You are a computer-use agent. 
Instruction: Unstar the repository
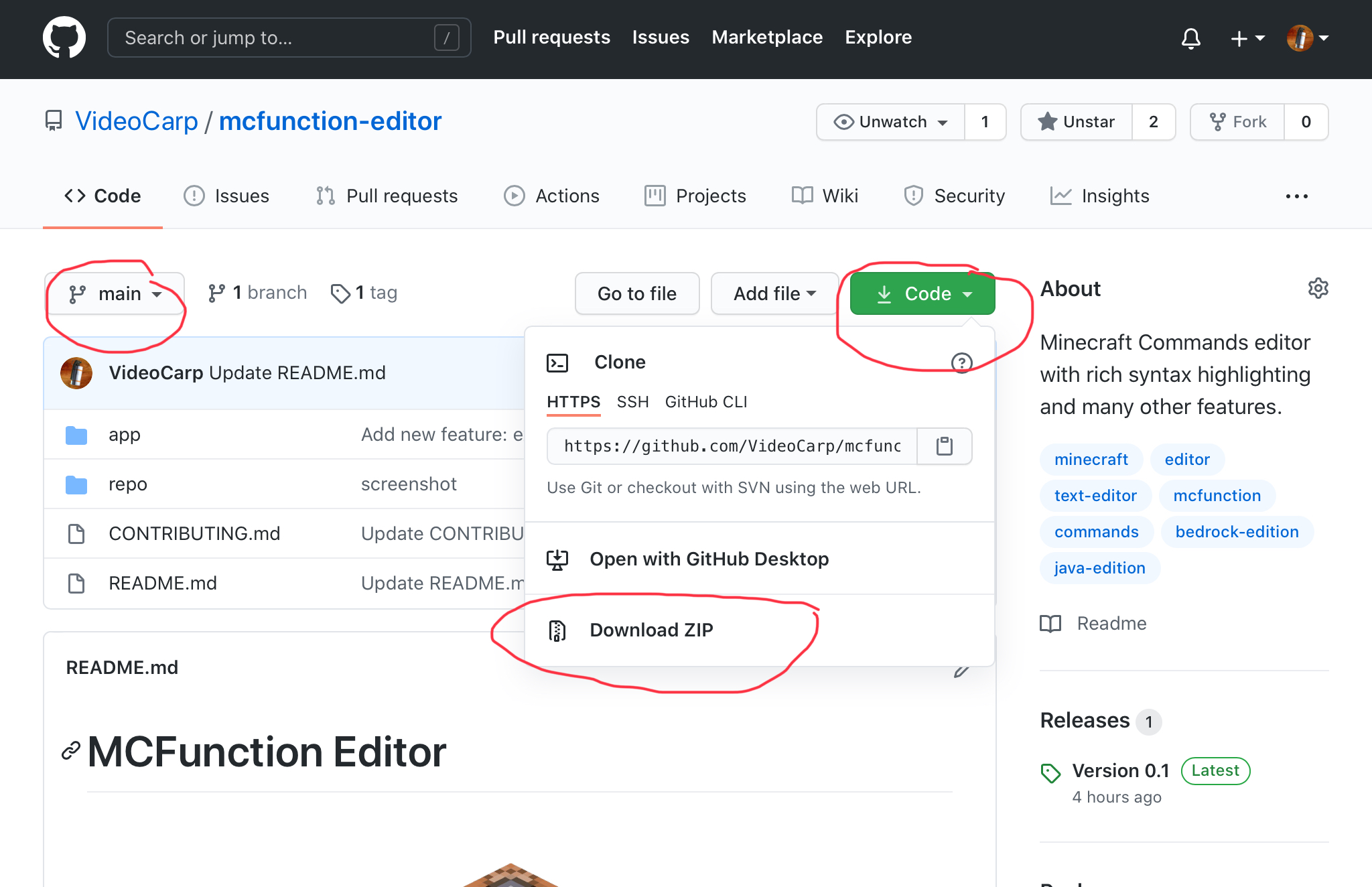[x=1077, y=122]
